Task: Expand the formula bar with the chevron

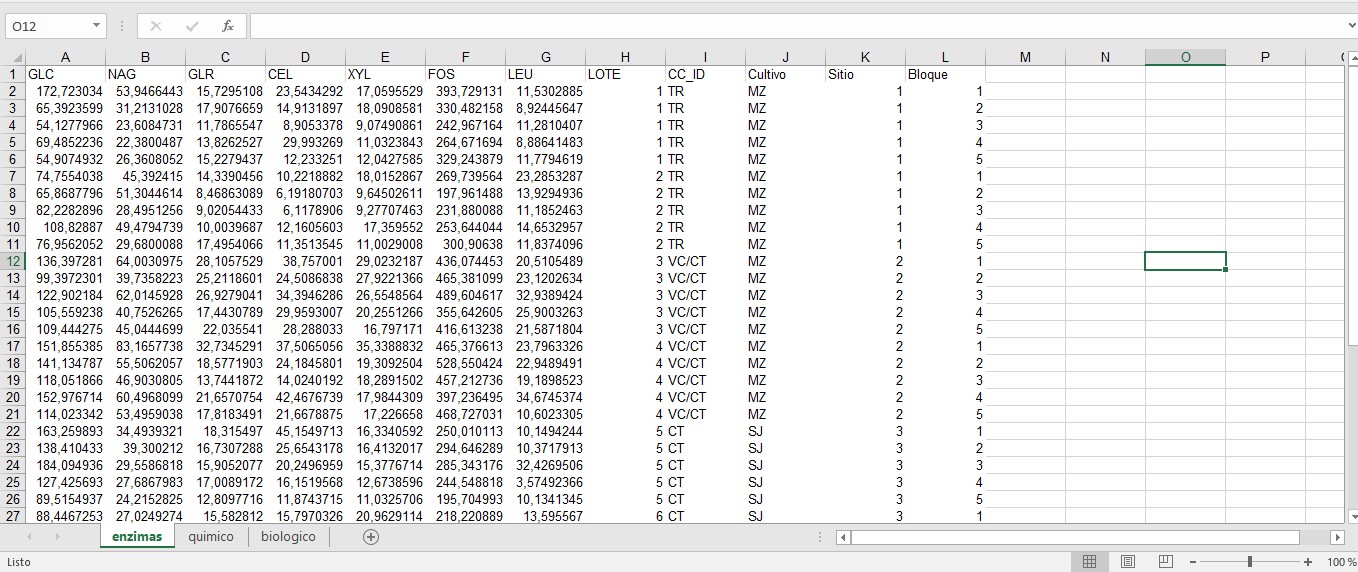Action: point(1351,26)
